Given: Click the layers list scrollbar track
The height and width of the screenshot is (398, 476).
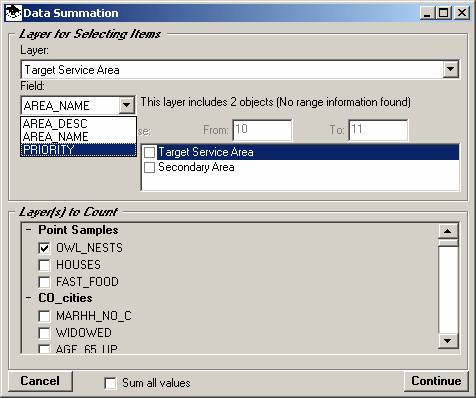Looking at the screenshot, I should 448,290.
